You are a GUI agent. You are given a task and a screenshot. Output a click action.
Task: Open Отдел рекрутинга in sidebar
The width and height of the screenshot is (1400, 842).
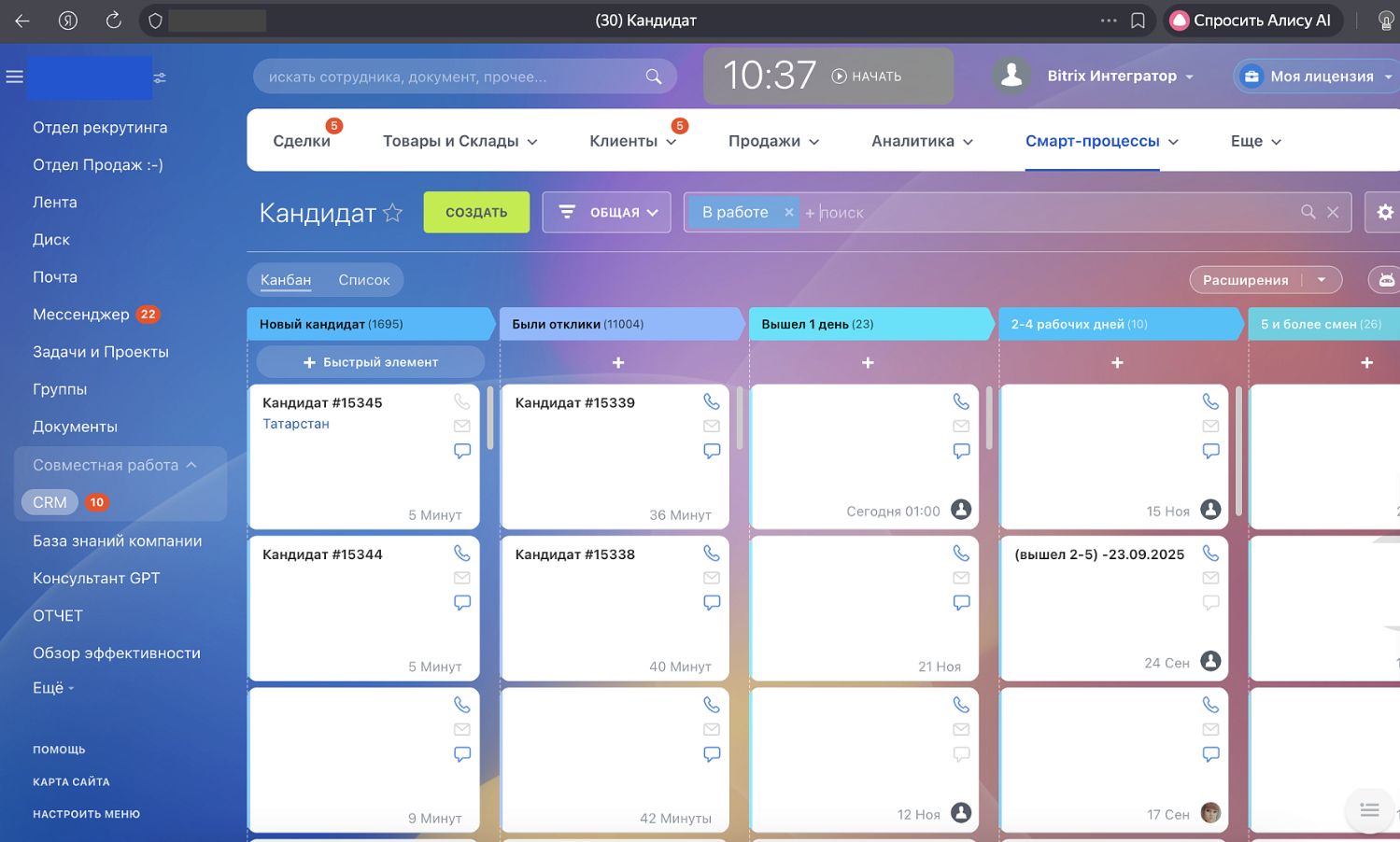click(100, 128)
